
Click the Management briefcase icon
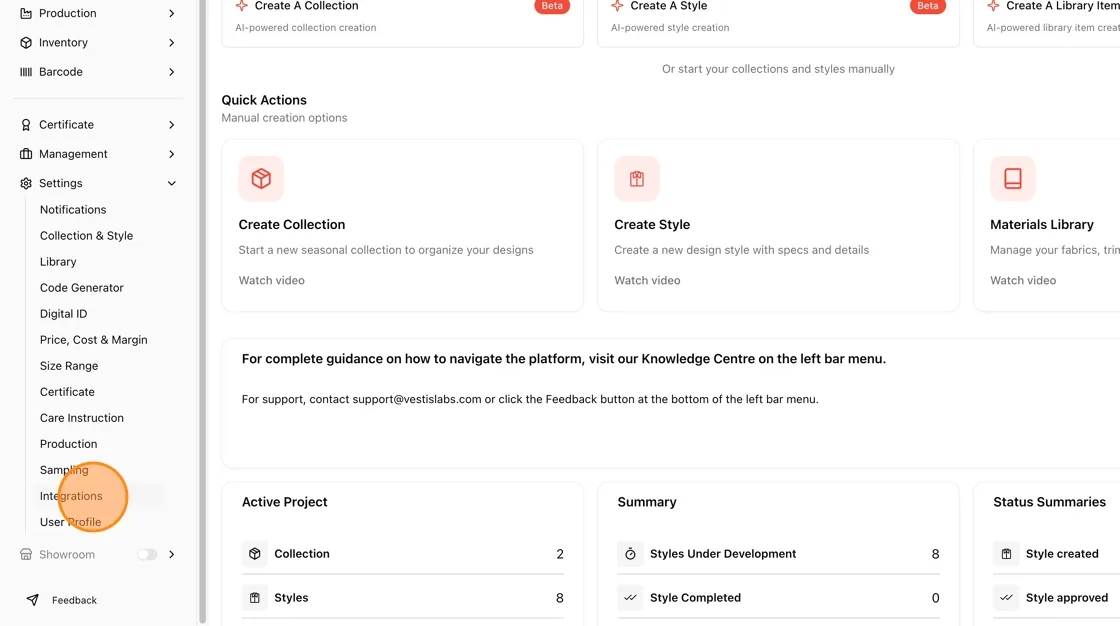[x=26, y=154]
